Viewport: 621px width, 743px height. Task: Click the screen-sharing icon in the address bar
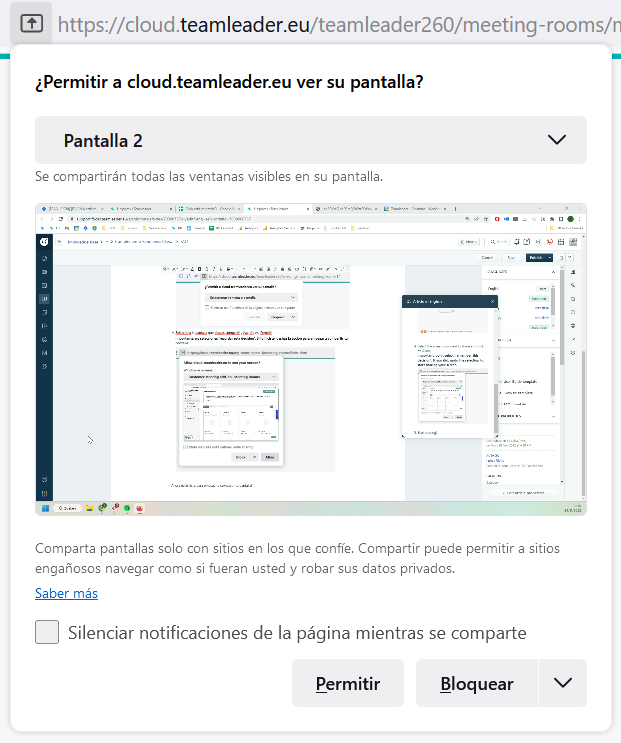[31, 23]
